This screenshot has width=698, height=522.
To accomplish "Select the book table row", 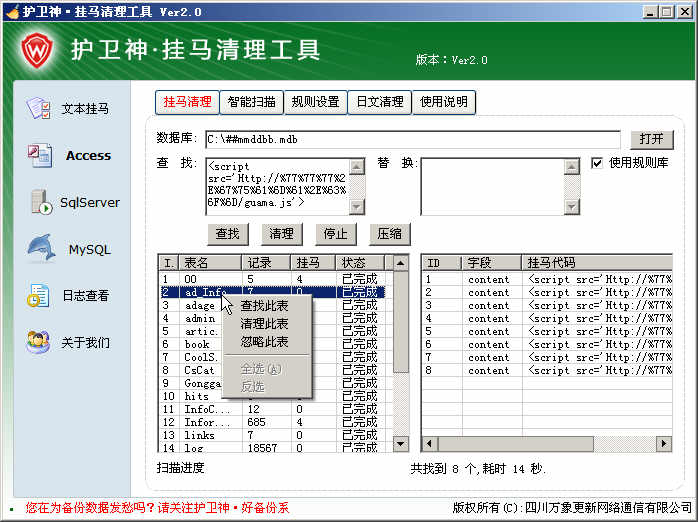I will (x=272, y=344).
